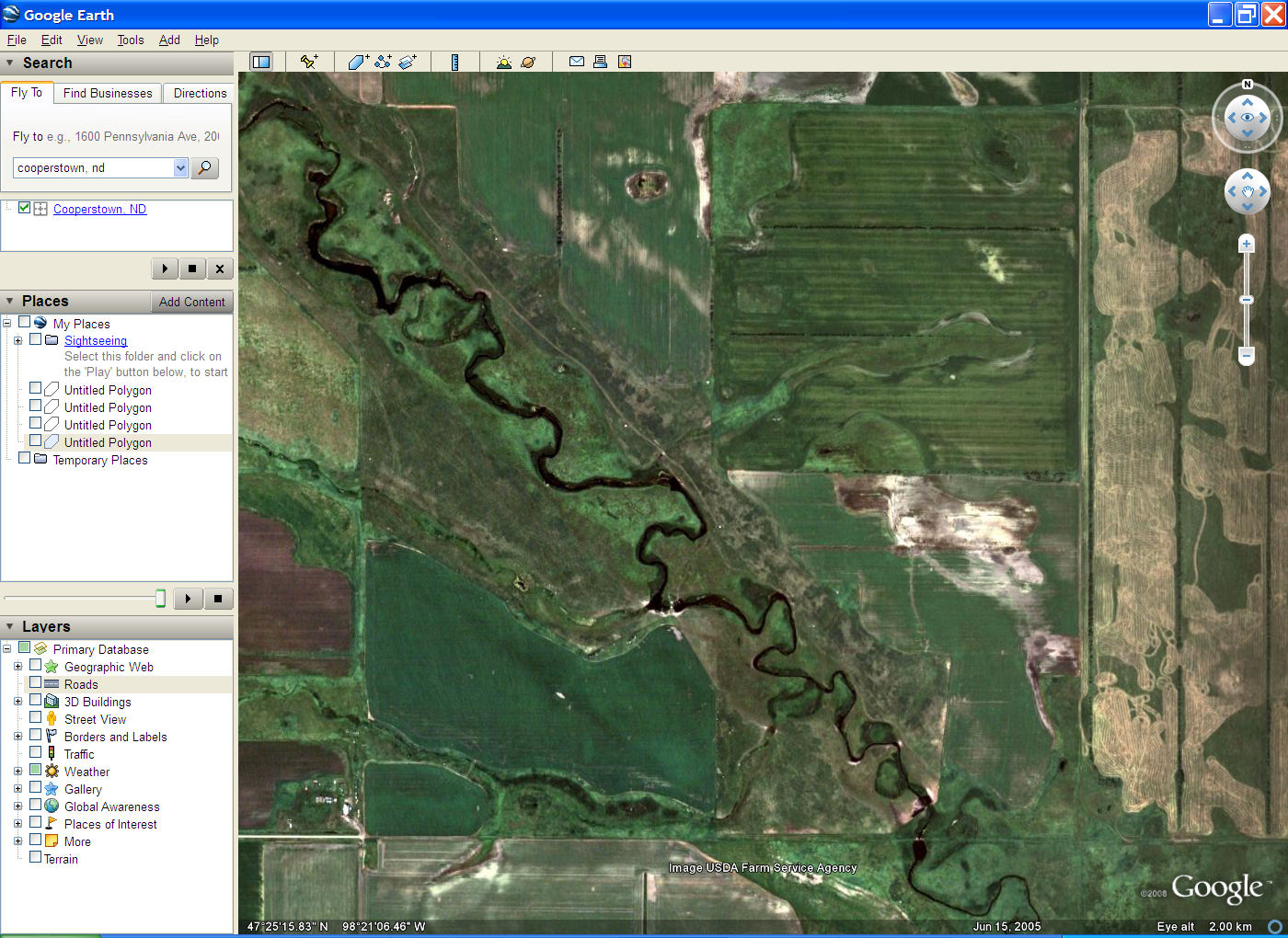Check the first Untitled Polygon checkbox
This screenshot has width=1288, height=938.
[x=36, y=388]
